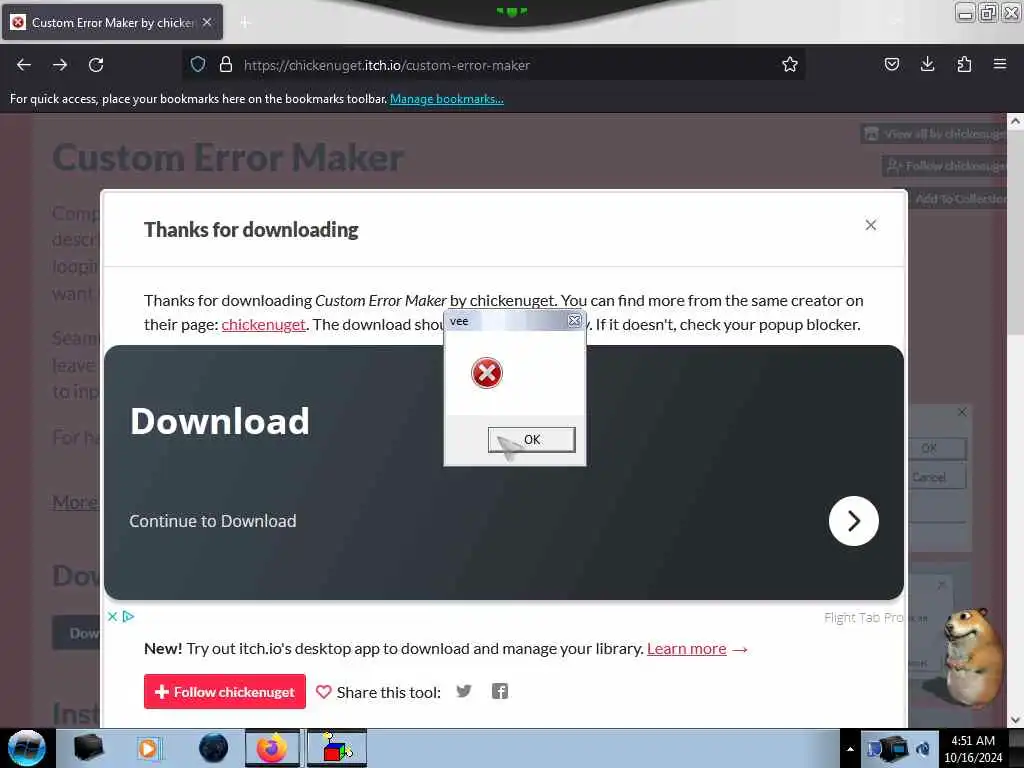Viewport: 1024px width, 768px height.
Task: Close the Custom Error Maker tab
Action: 207,22
